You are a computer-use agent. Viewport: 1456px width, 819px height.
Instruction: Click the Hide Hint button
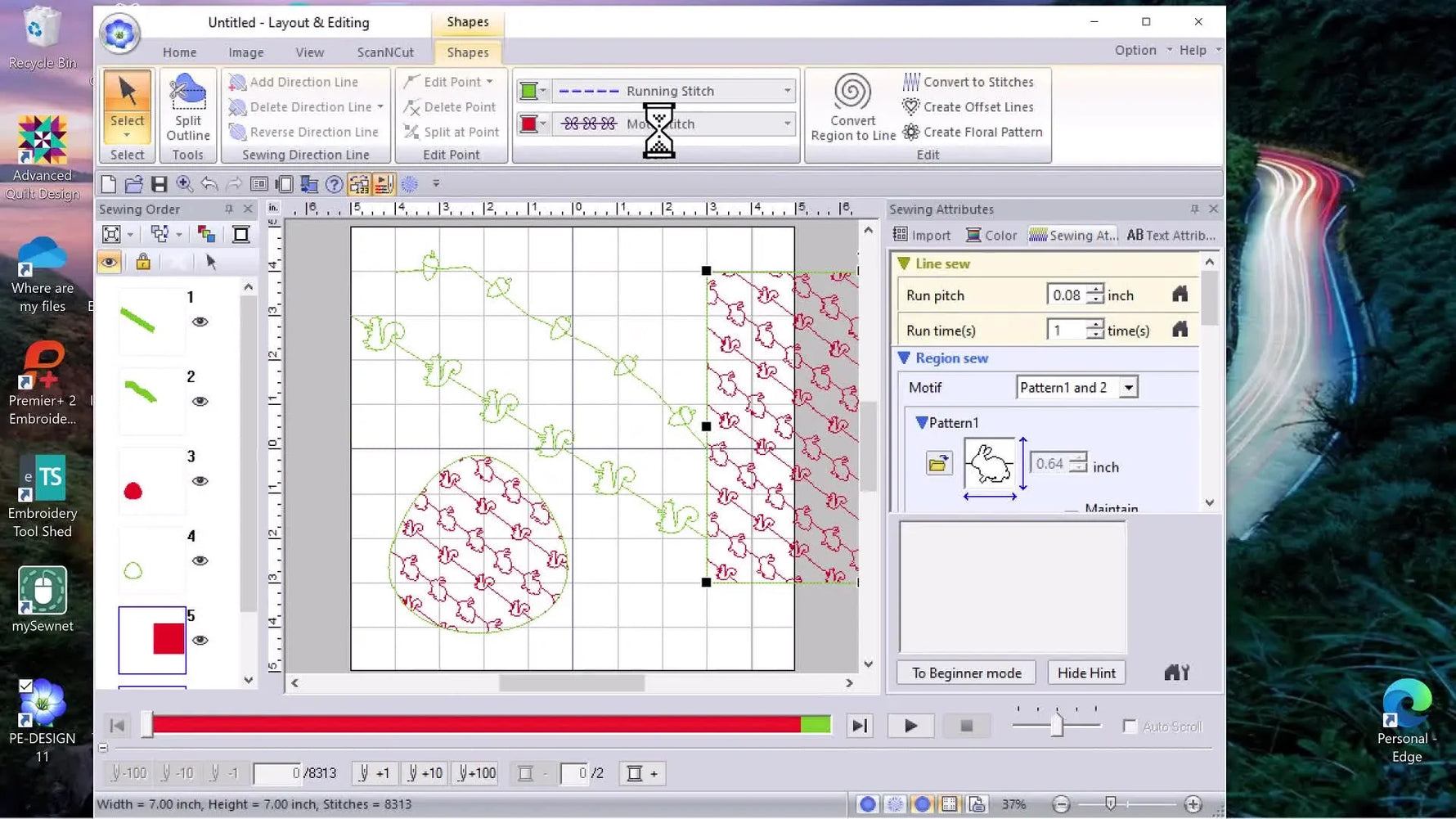tap(1085, 673)
